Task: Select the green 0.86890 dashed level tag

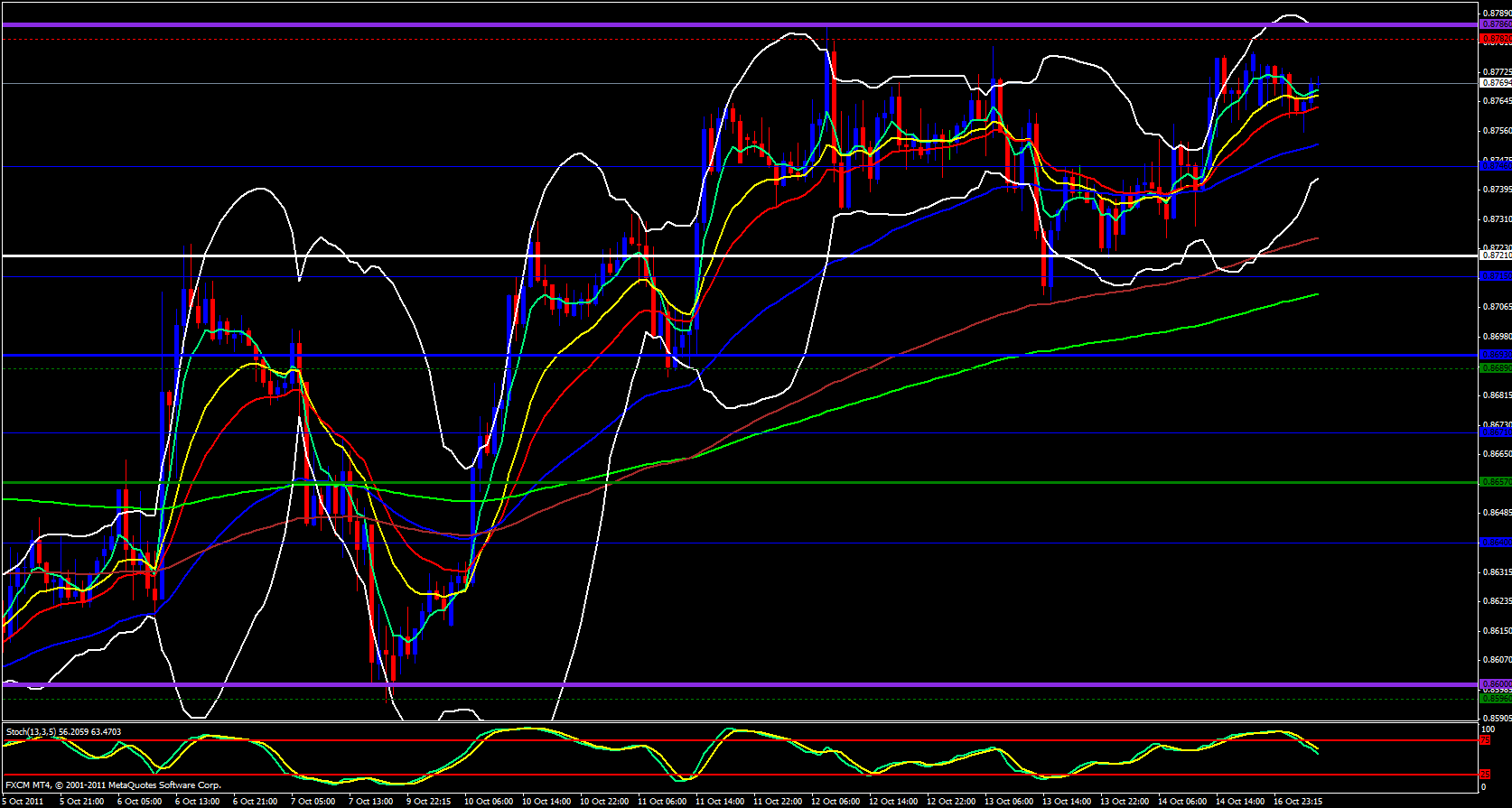Action: click(1496, 368)
